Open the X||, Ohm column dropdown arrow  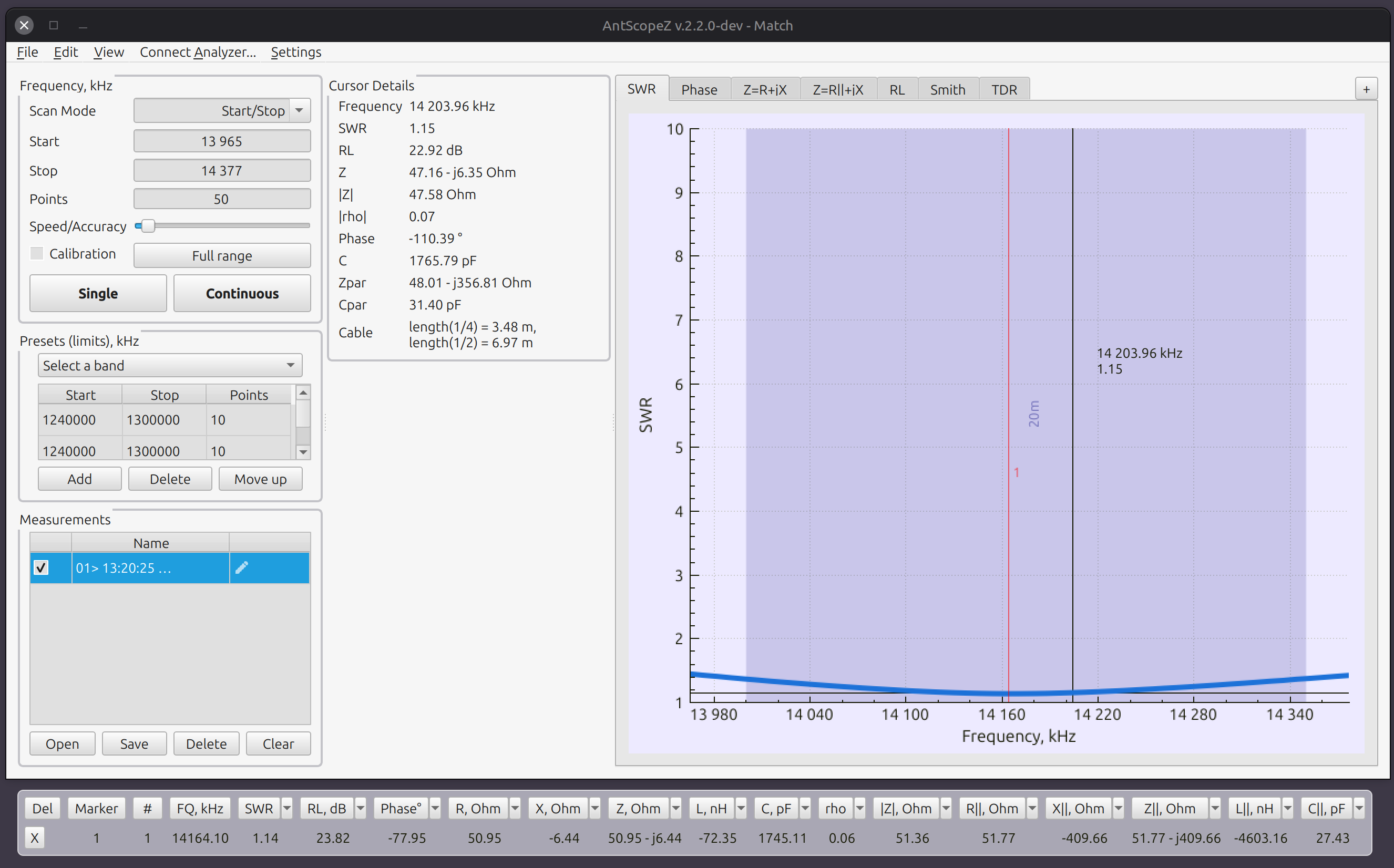[x=1119, y=808]
